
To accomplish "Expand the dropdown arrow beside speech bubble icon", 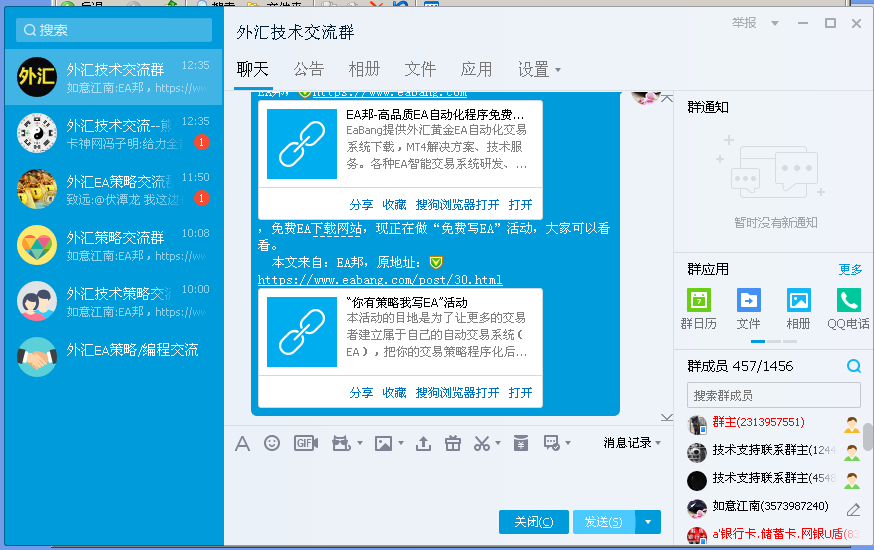I will 568,444.
